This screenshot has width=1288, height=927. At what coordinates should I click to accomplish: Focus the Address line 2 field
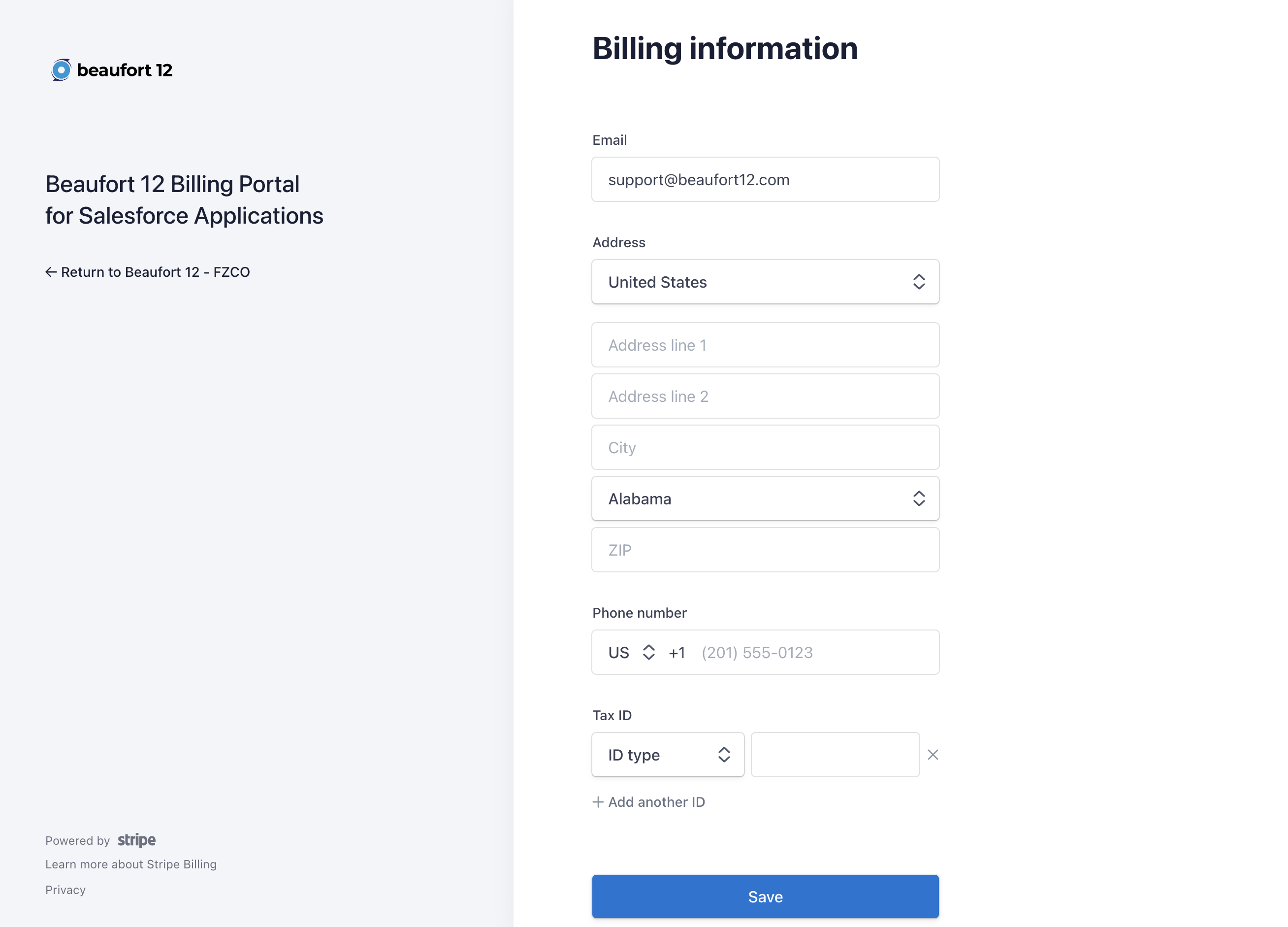tap(765, 397)
